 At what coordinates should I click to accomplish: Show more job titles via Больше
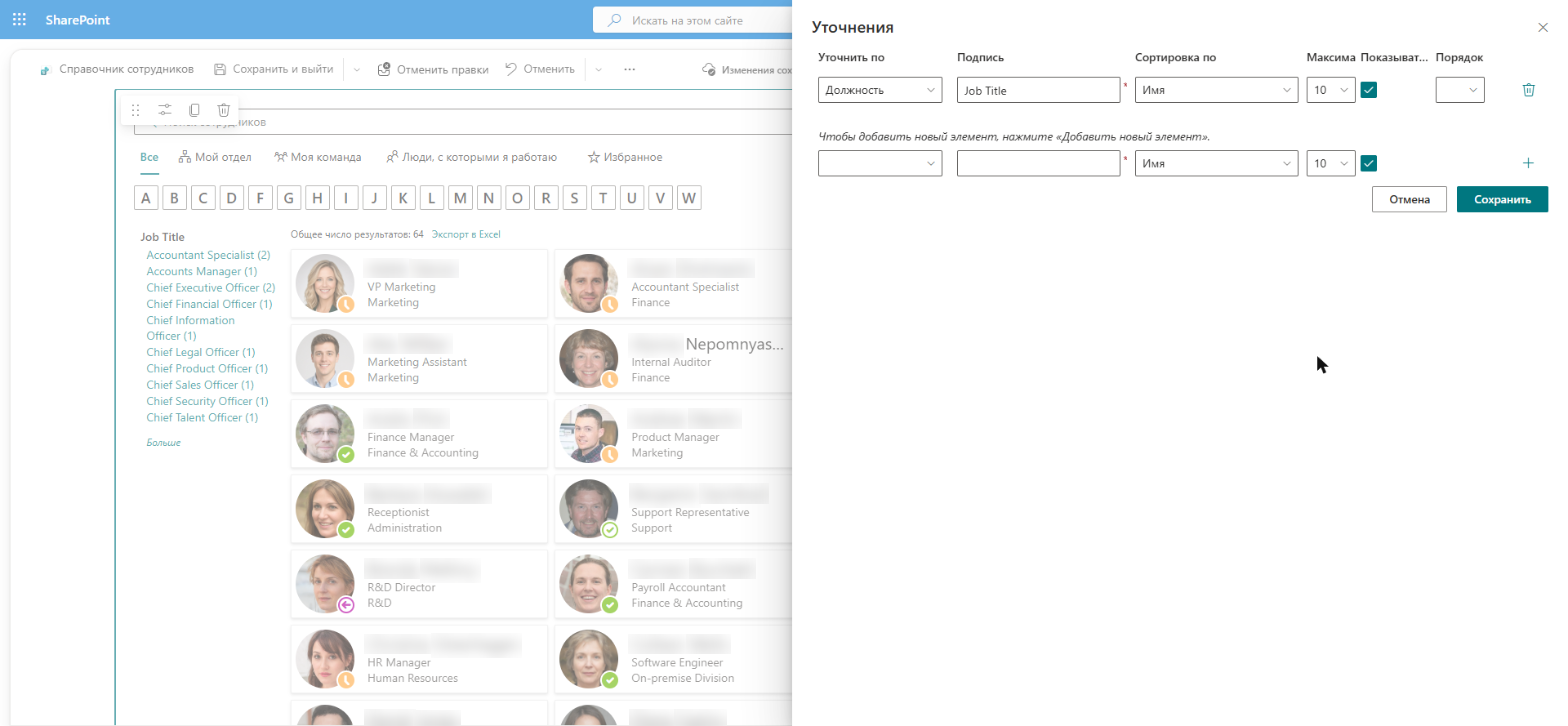tap(164, 442)
